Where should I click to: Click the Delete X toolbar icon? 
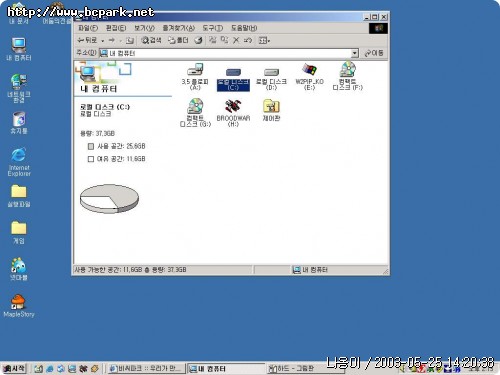point(236,40)
